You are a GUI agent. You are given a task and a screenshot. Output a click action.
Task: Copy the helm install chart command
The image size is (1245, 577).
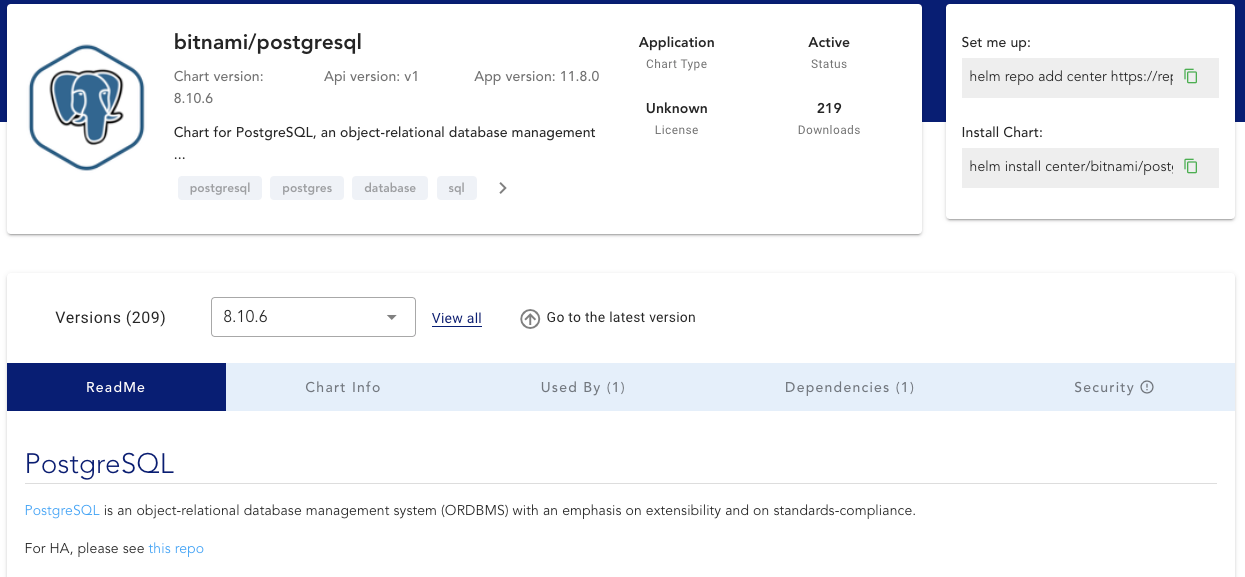[x=1191, y=166]
